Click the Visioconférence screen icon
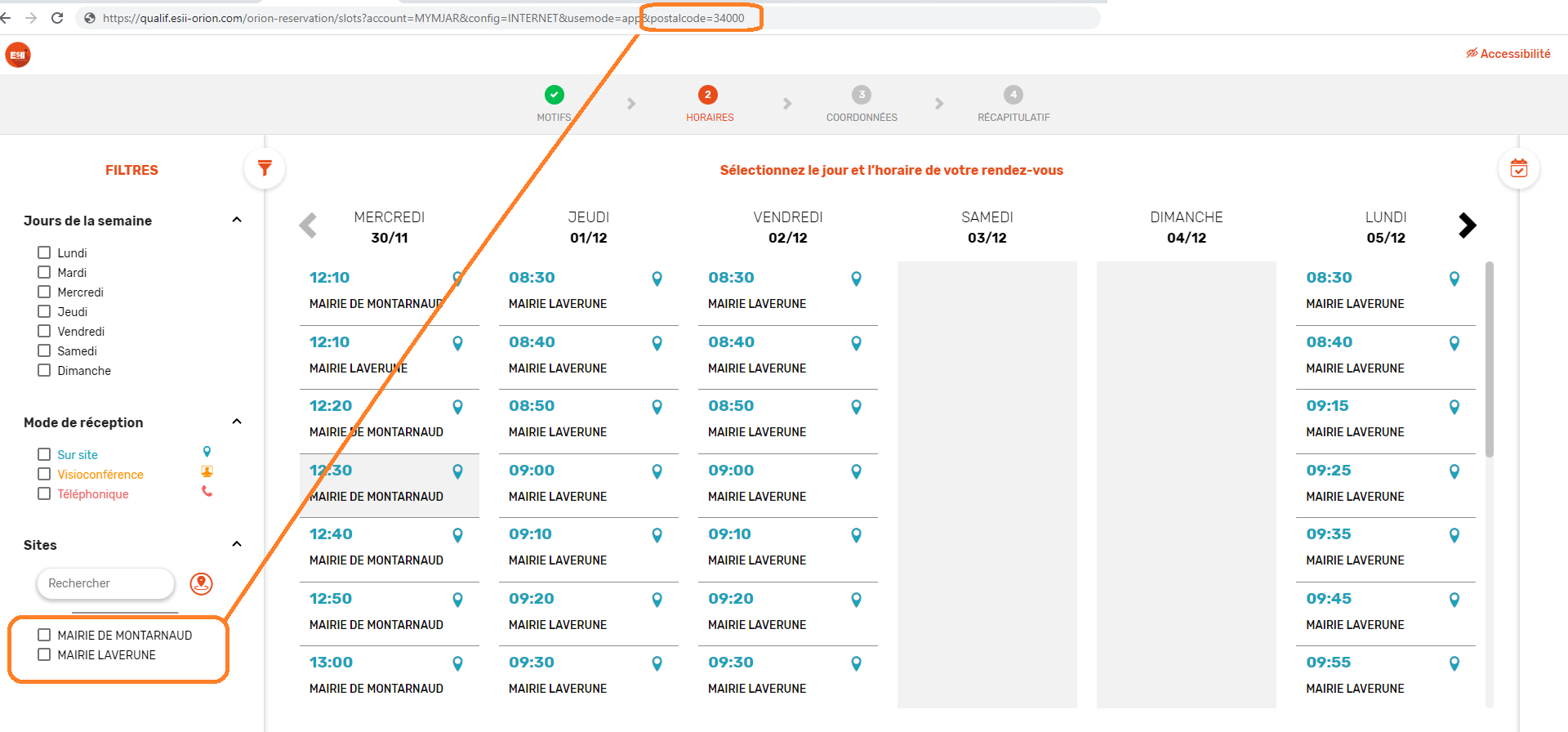This screenshot has height=732, width=1568. pos(207,471)
